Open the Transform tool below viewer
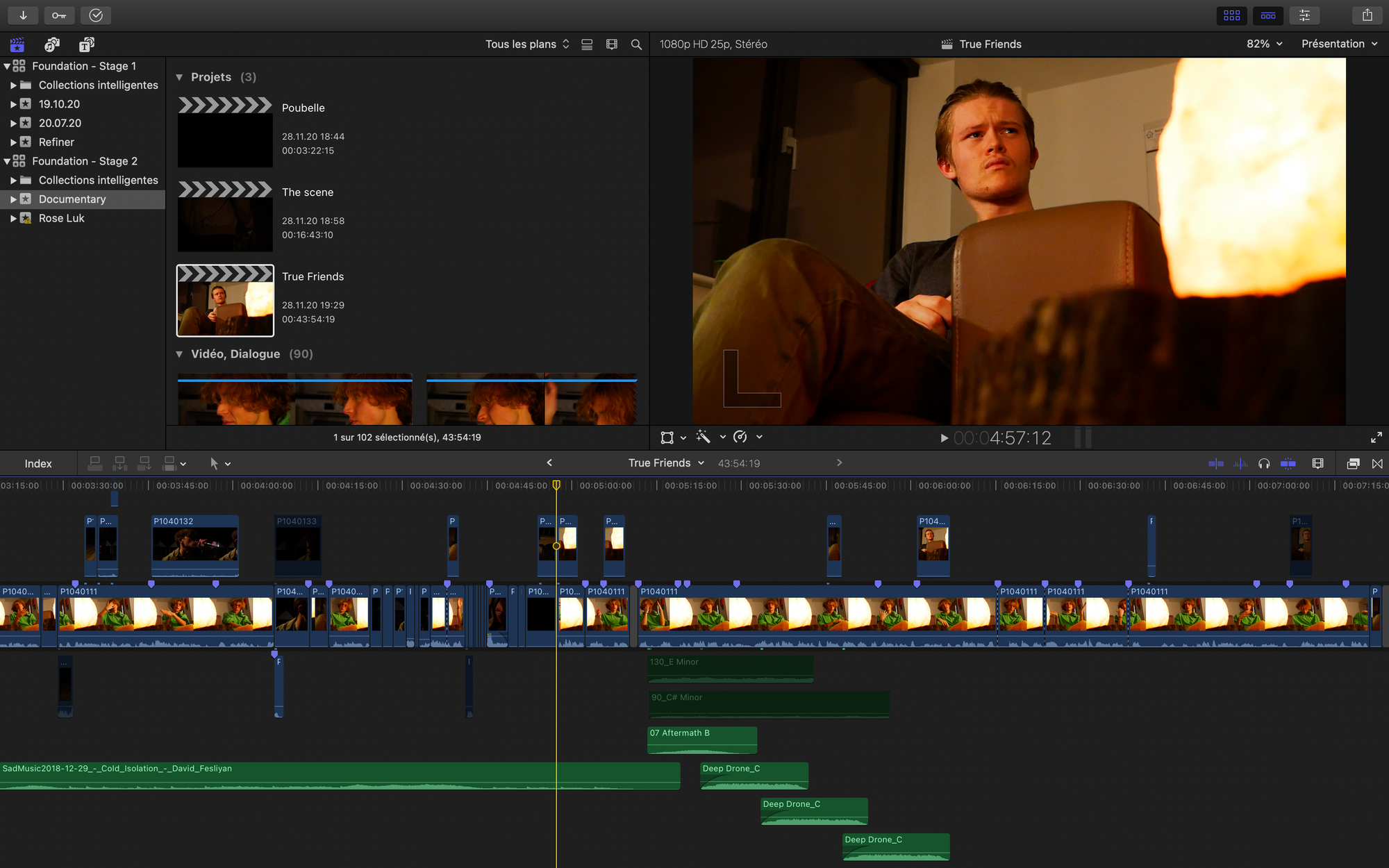The image size is (1389, 868). (667, 437)
